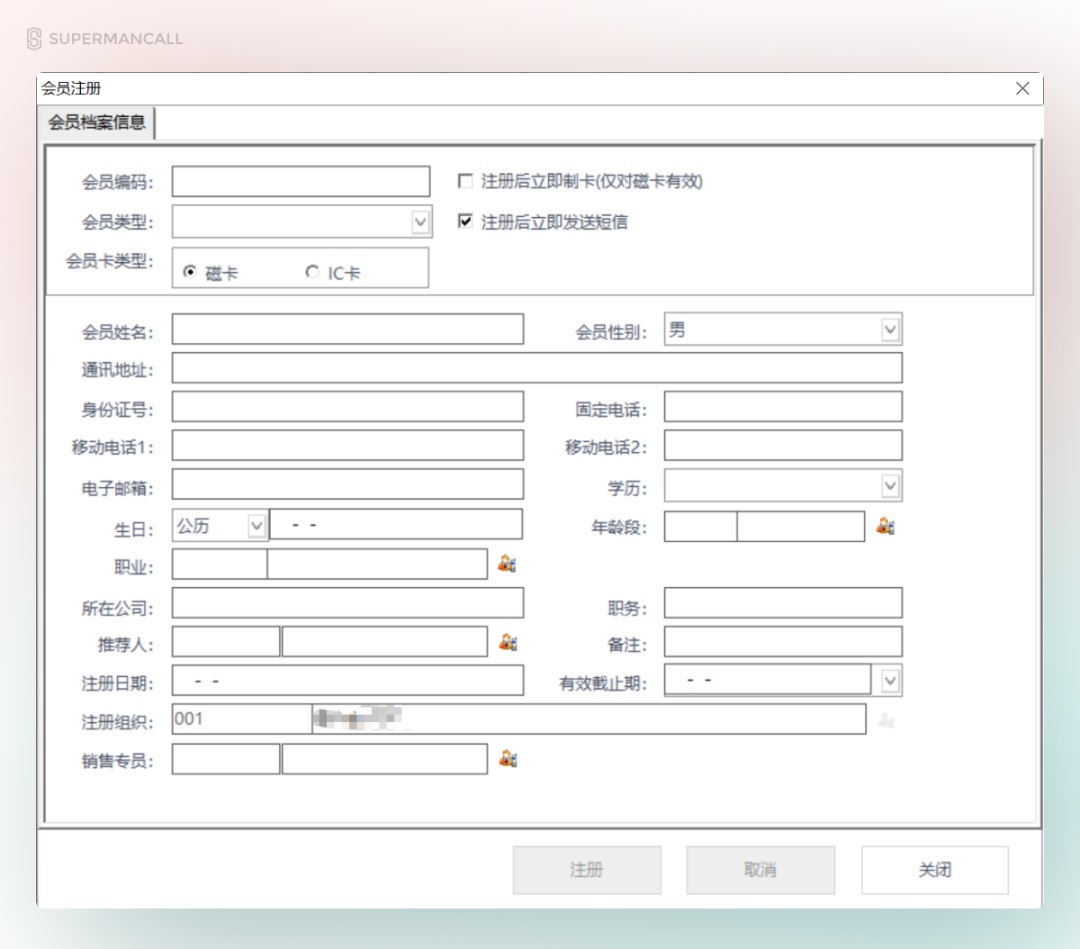Click lookup icon beside 职业 field

tap(507, 564)
